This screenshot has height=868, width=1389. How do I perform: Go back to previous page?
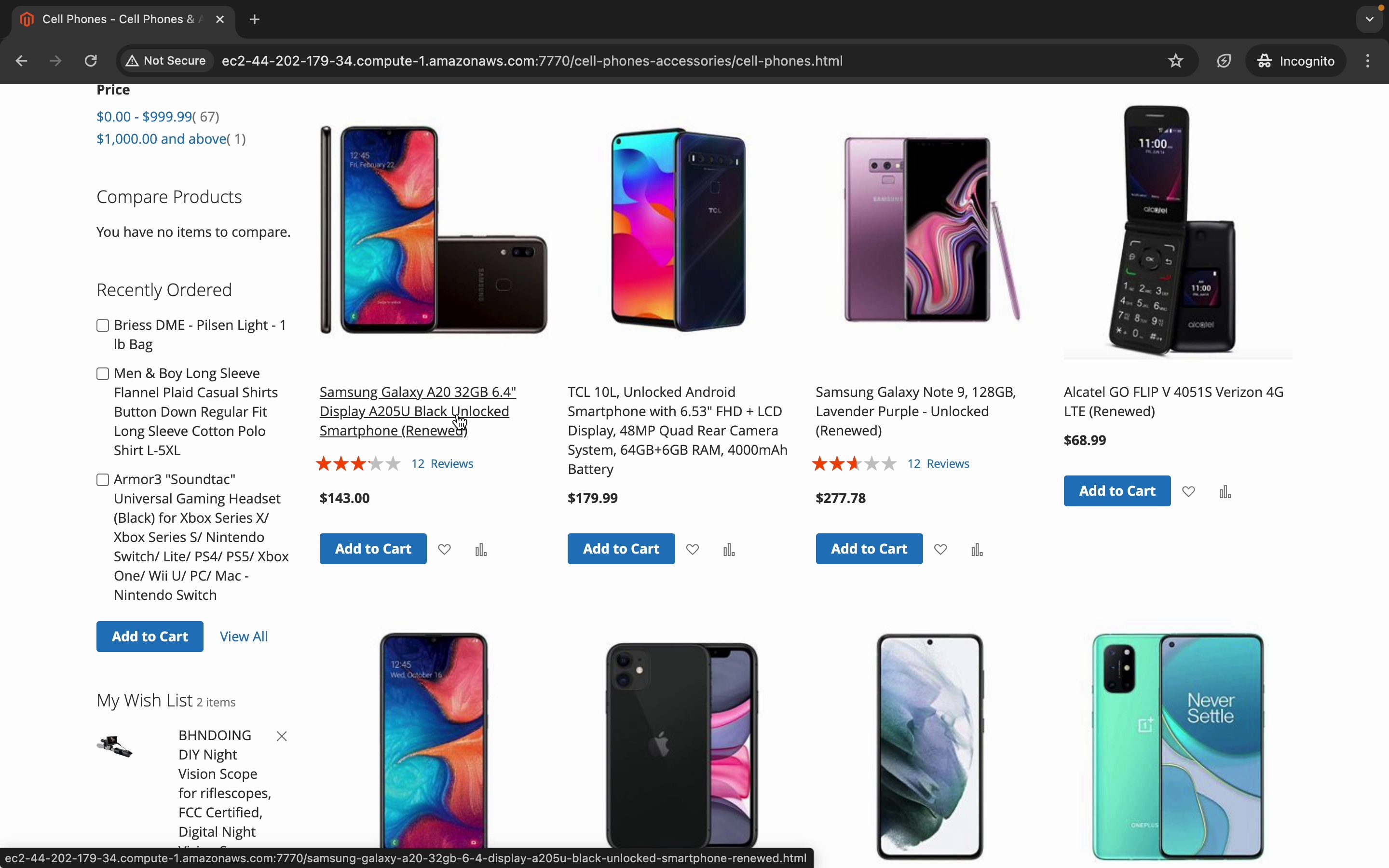click(x=22, y=61)
